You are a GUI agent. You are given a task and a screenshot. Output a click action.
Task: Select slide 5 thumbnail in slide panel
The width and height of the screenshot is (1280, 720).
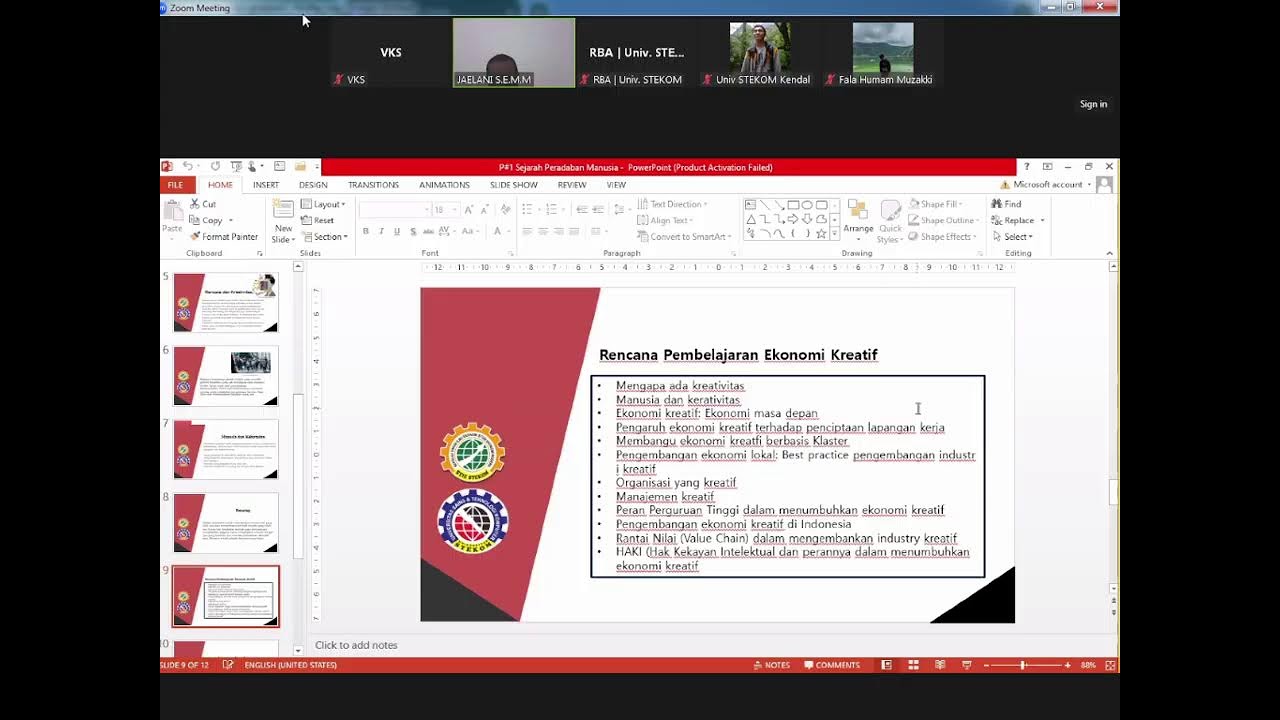[226, 302]
